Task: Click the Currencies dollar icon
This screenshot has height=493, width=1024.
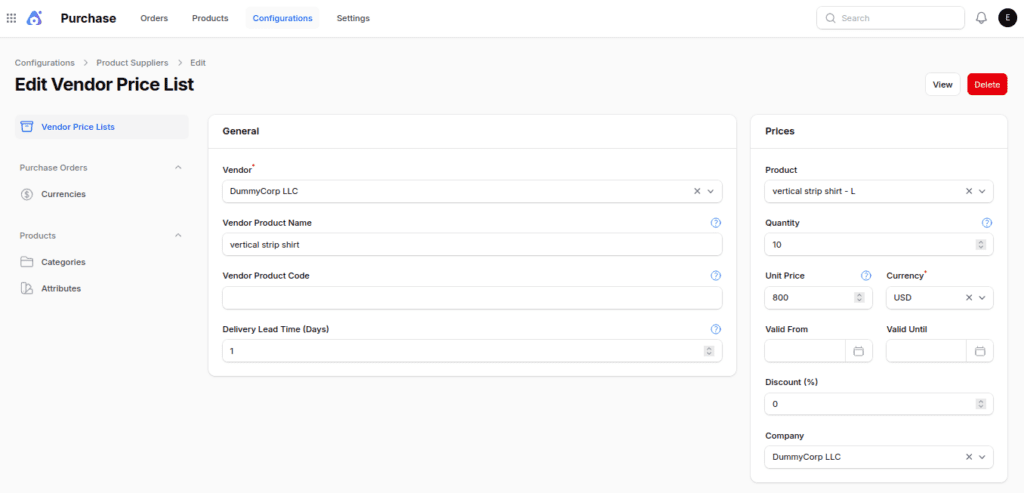Action: (x=27, y=194)
